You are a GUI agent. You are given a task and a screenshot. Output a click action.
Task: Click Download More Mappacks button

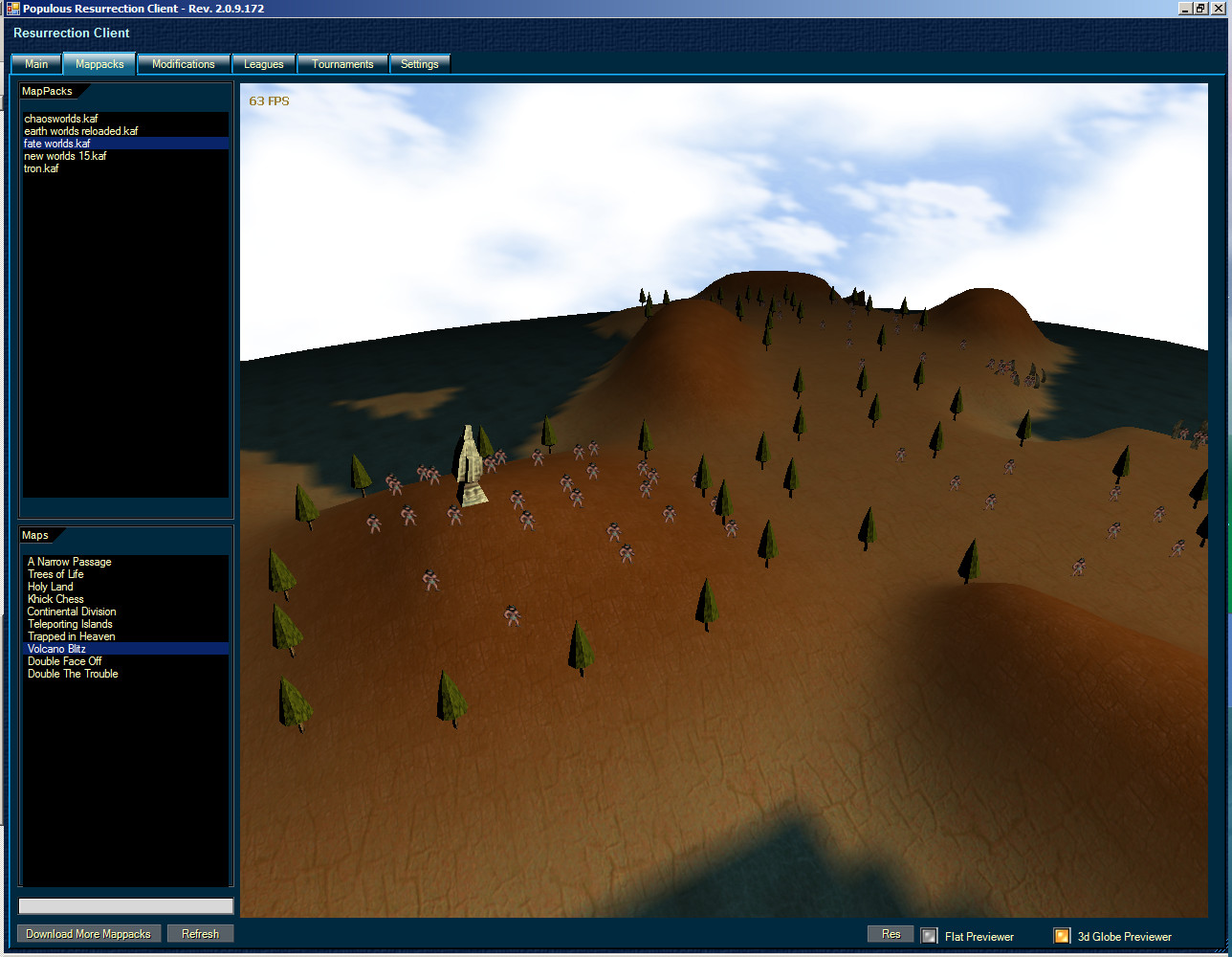[88, 934]
